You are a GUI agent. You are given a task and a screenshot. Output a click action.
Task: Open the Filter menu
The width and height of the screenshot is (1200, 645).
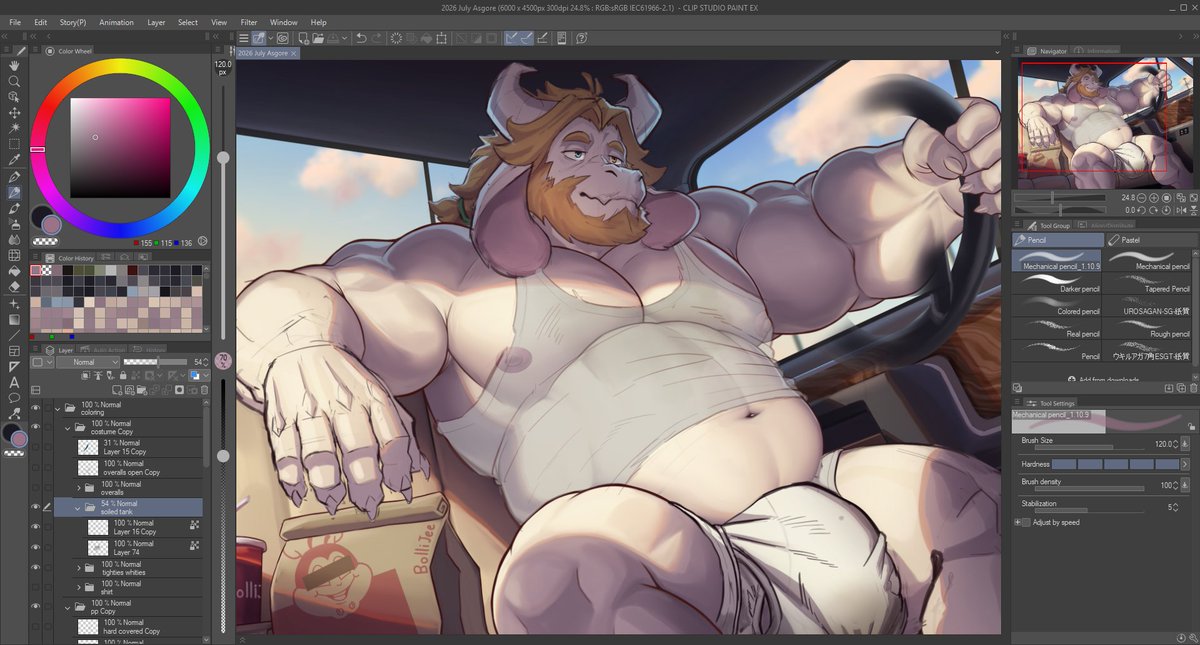249,22
